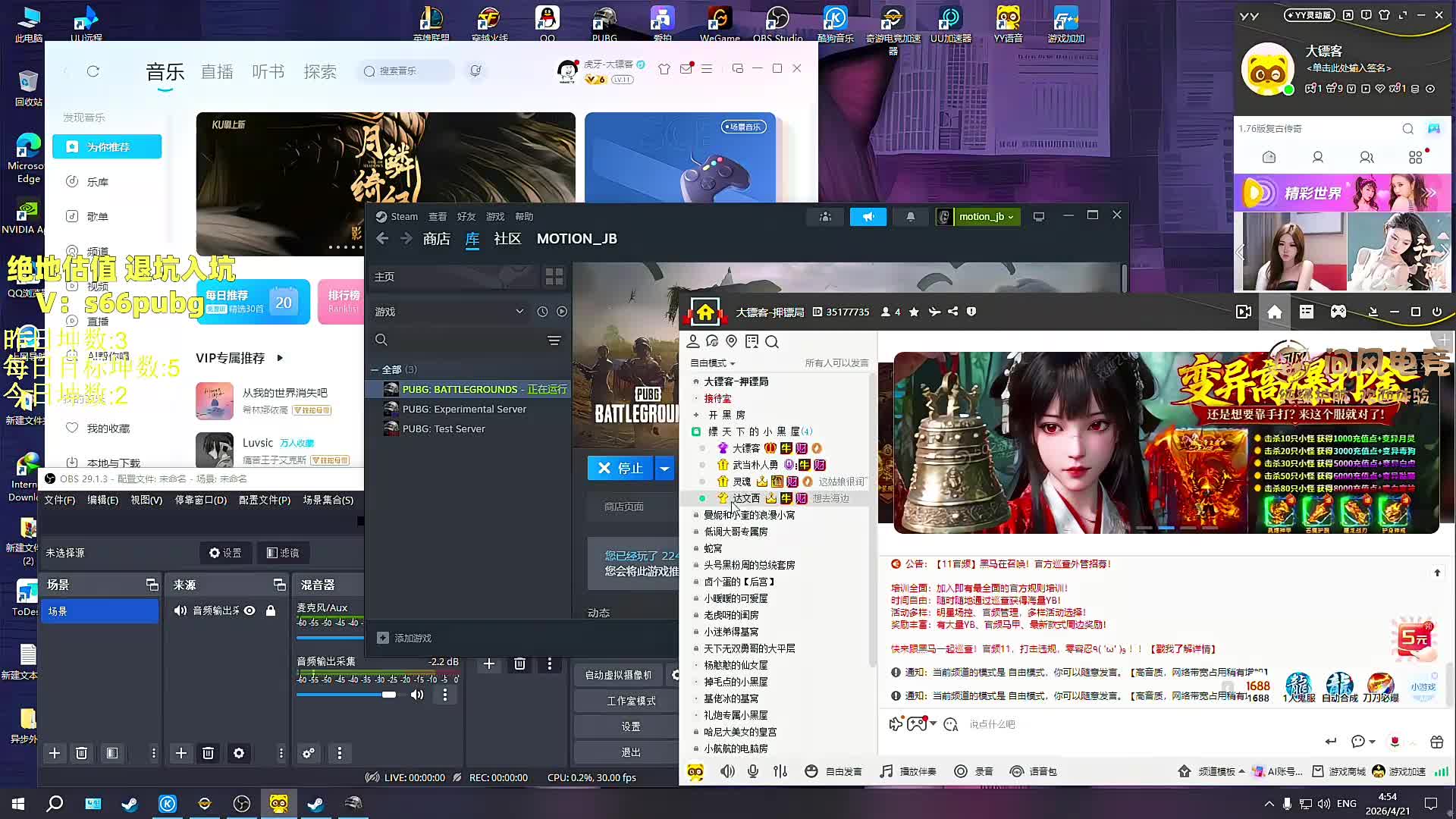Click the Steam announcements megaphone icon

click(868, 217)
